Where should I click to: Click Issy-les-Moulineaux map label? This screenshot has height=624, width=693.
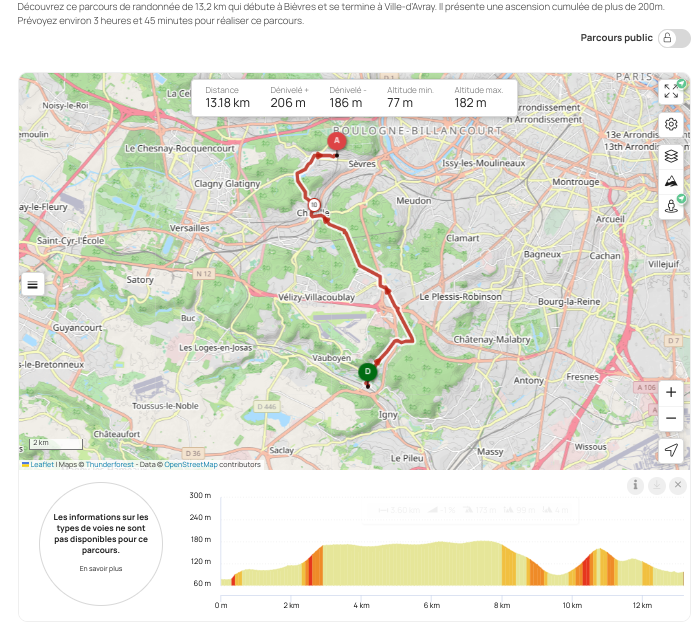click(x=484, y=163)
